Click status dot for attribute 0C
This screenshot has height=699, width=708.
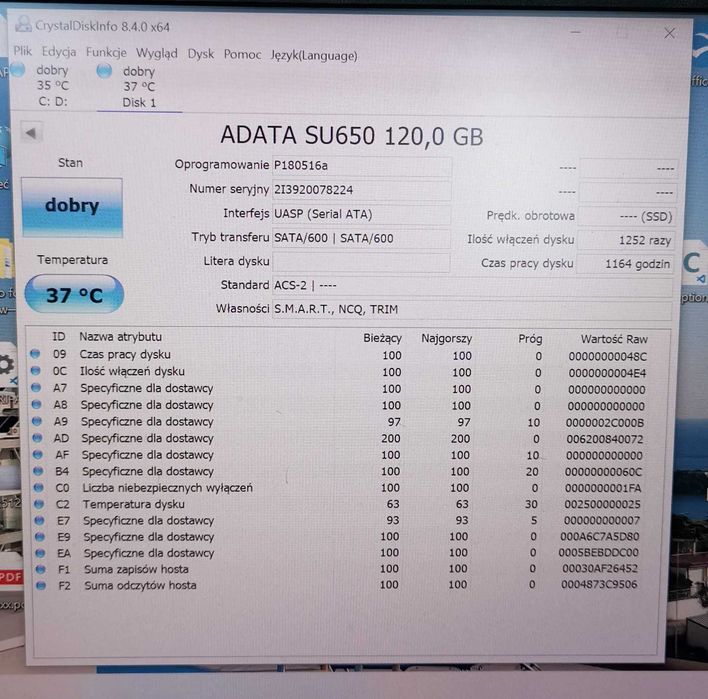pos(36,371)
